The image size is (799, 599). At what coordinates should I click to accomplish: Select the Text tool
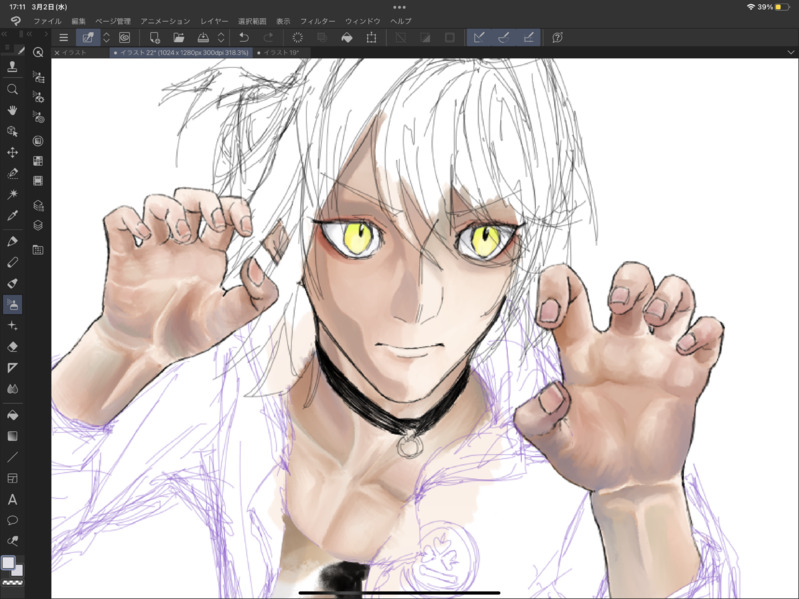pos(12,499)
